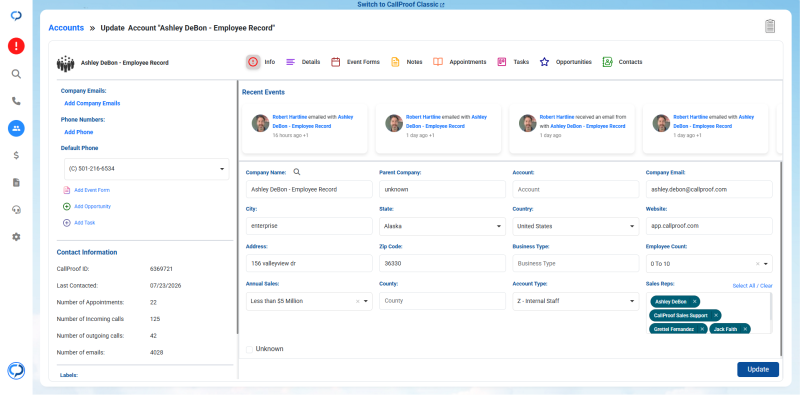Viewport: 800px width, 395px height.
Task: Click the Account input field
Action: [x=576, y=189]
